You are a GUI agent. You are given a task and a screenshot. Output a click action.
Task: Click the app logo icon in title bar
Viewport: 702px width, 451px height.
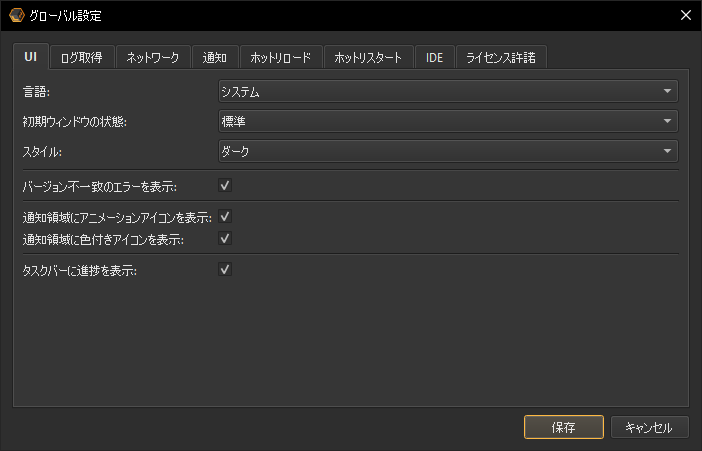tap(17, 15)
